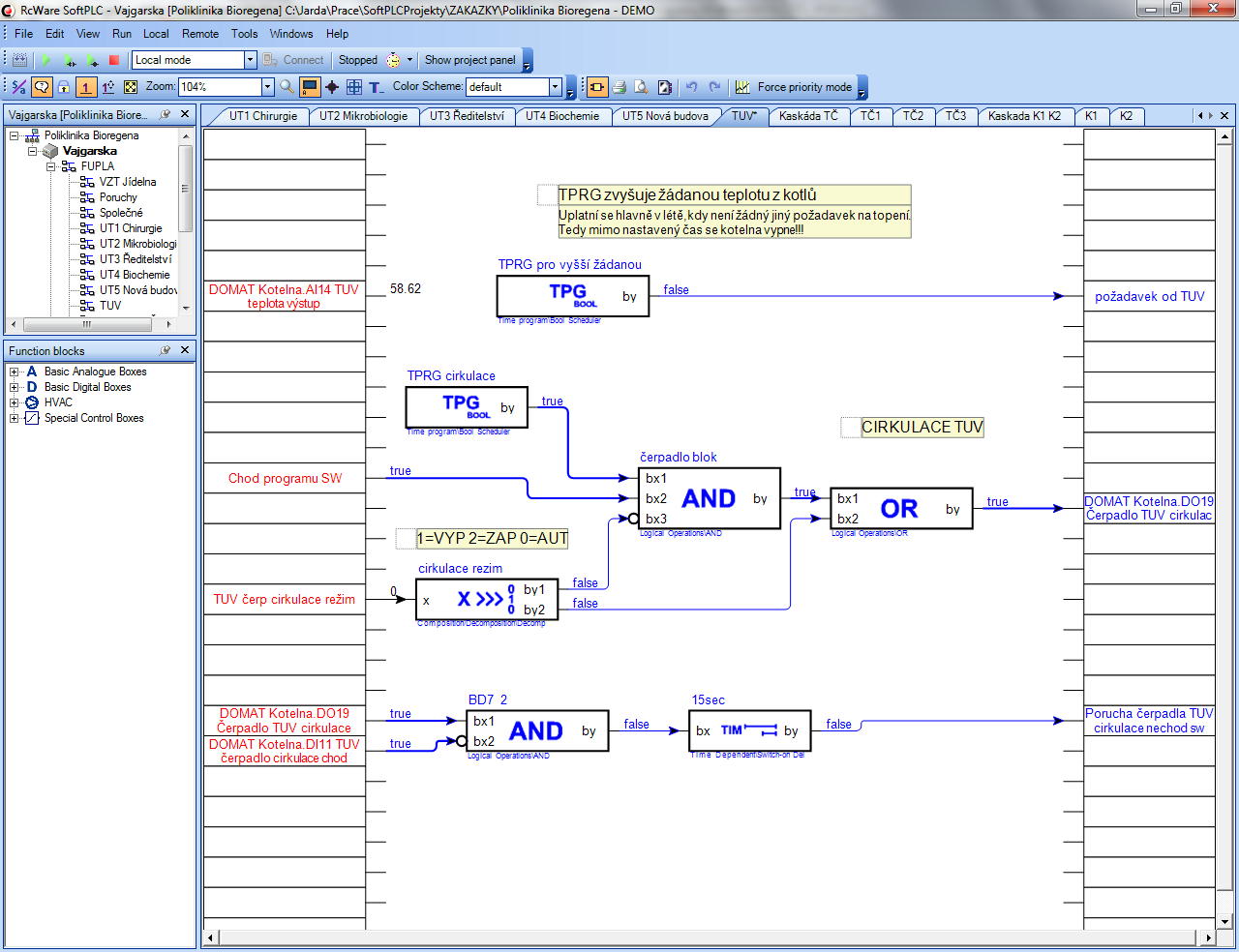Toggle the grid display icon
The image size is (1239, 952).
pos(354,87)
